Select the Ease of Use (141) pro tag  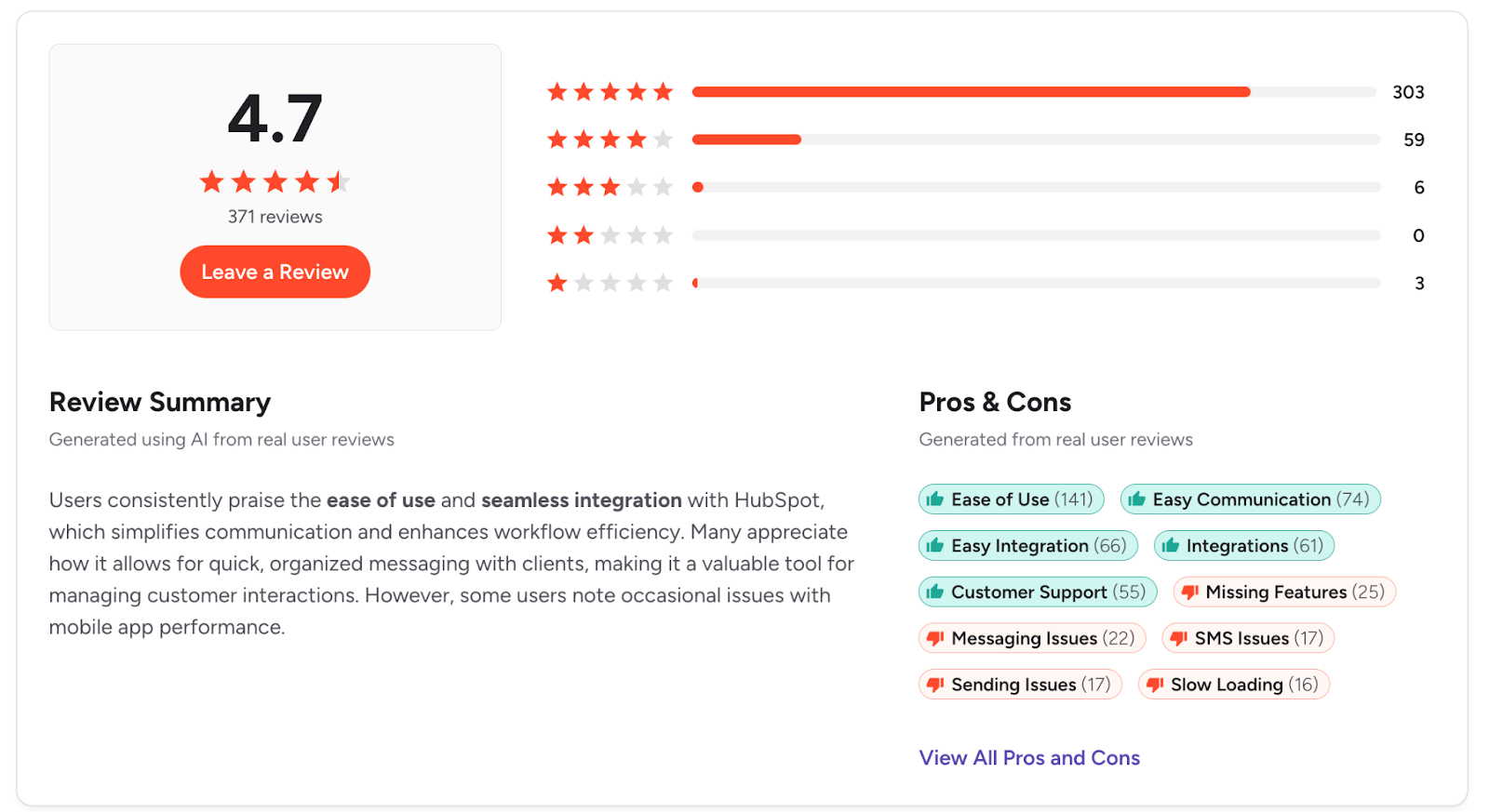point(1012,499)
